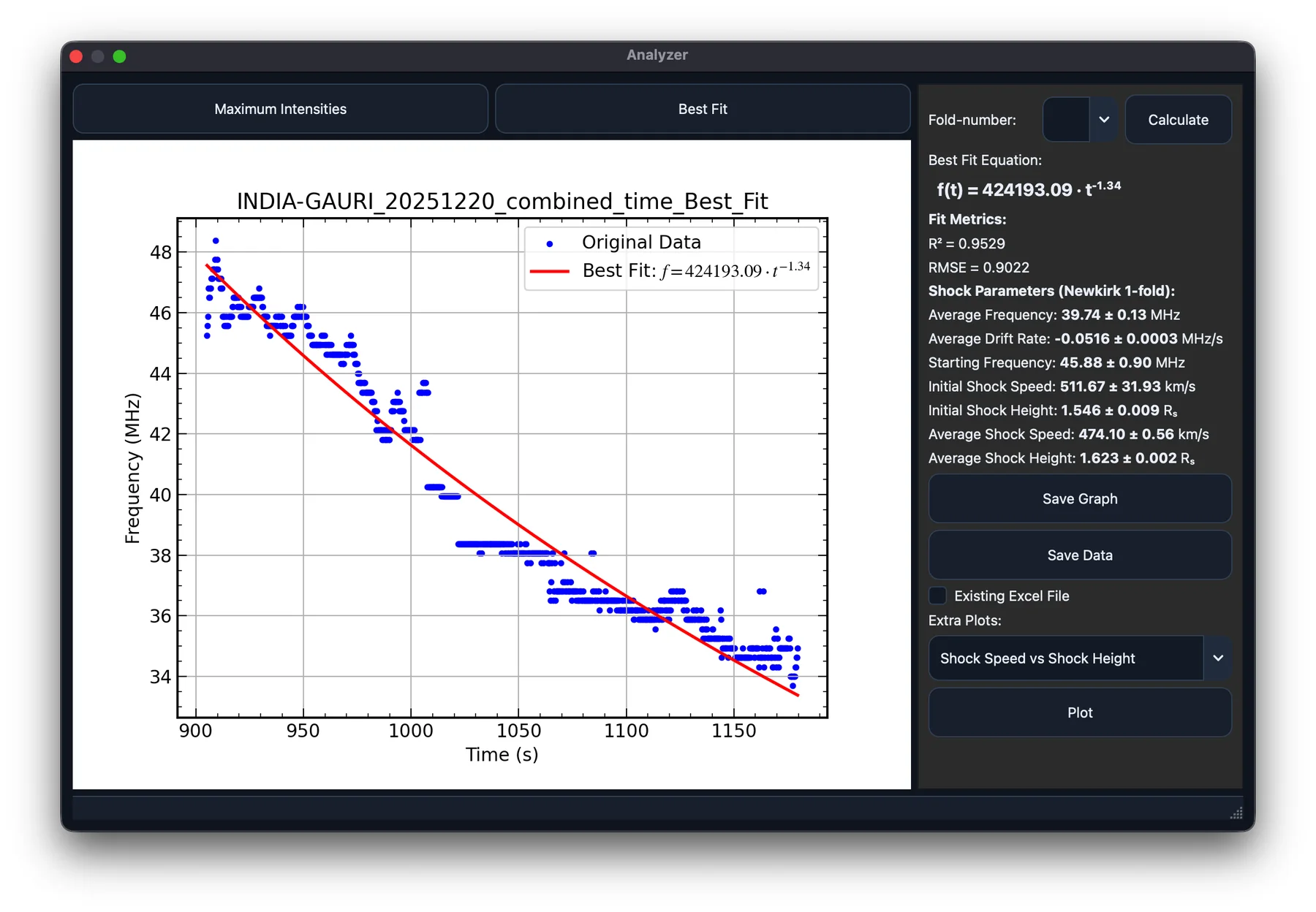Enable the Existing Excel File checkbox

(937, 596)
